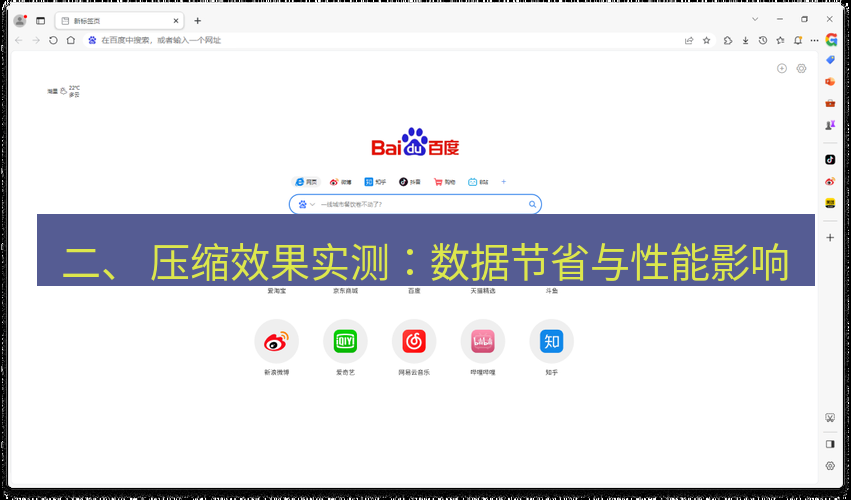This screenshot has height=500, width=851.
Task: Open the Favorites list
Action: tap(780, 40)
